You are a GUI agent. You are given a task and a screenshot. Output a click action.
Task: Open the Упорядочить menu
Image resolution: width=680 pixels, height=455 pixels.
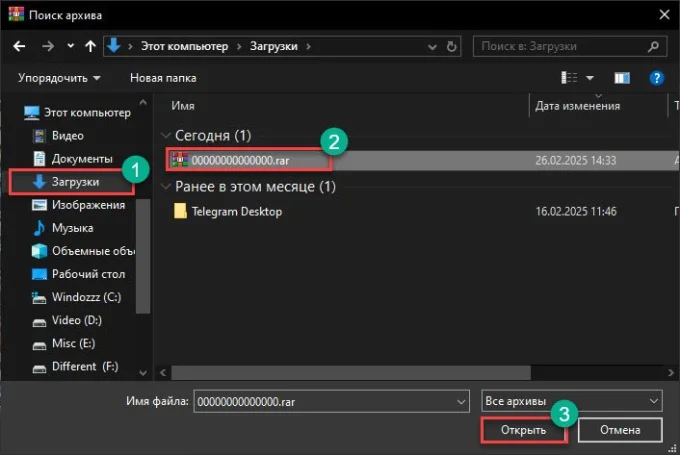point(59,78)
